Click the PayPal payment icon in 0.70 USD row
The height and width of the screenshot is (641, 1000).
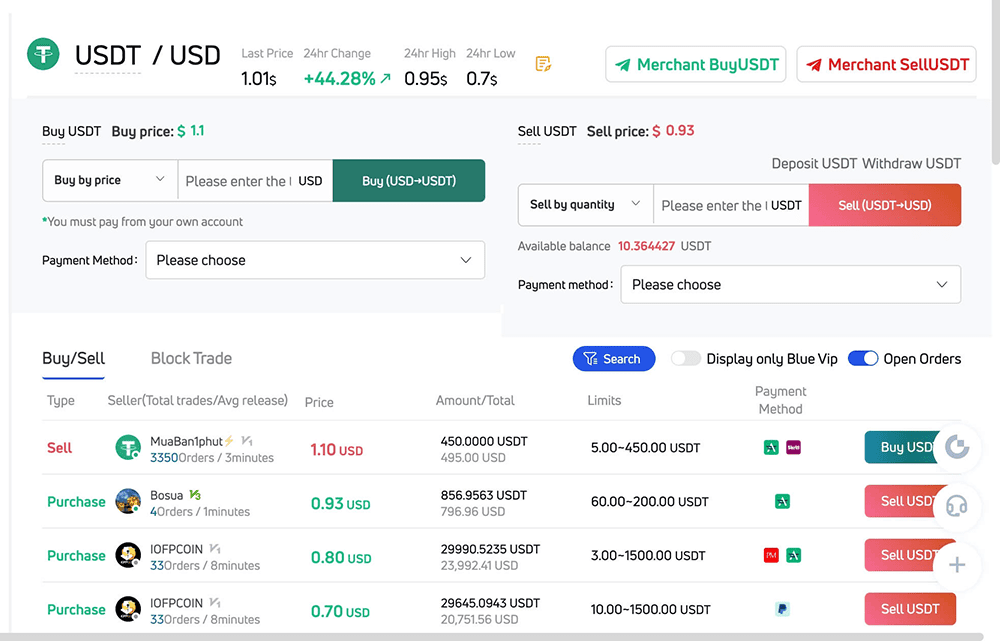[x=783, y=609]
